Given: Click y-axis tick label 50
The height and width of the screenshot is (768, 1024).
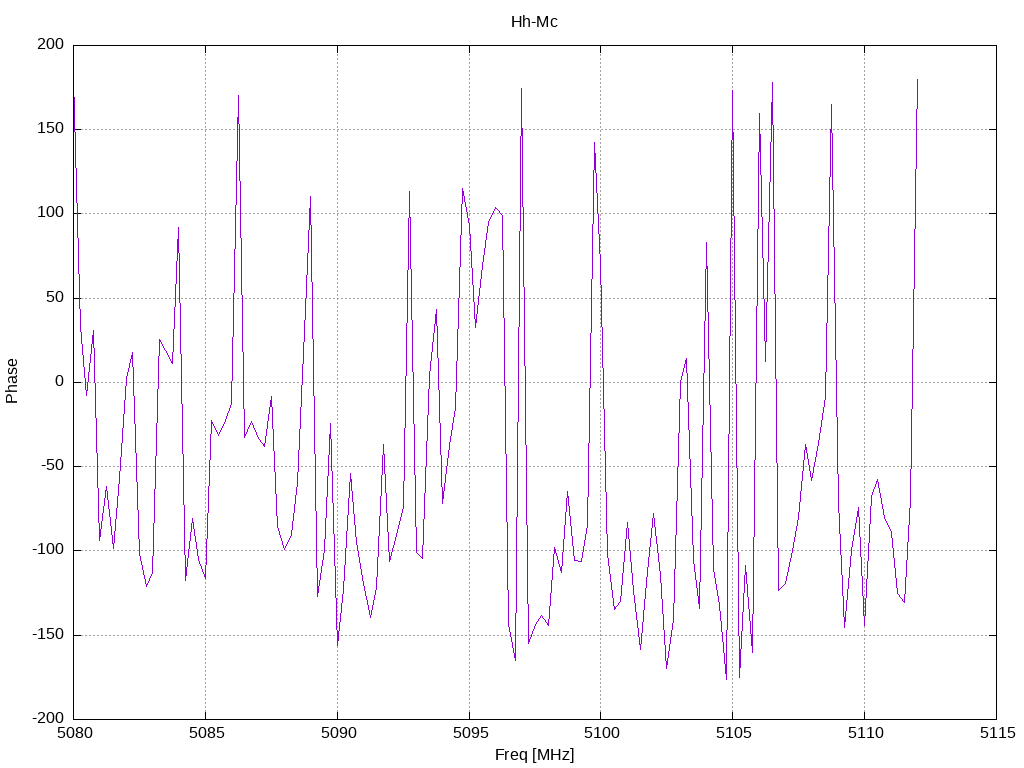Looking at the screenshot, I should [56, 297].
